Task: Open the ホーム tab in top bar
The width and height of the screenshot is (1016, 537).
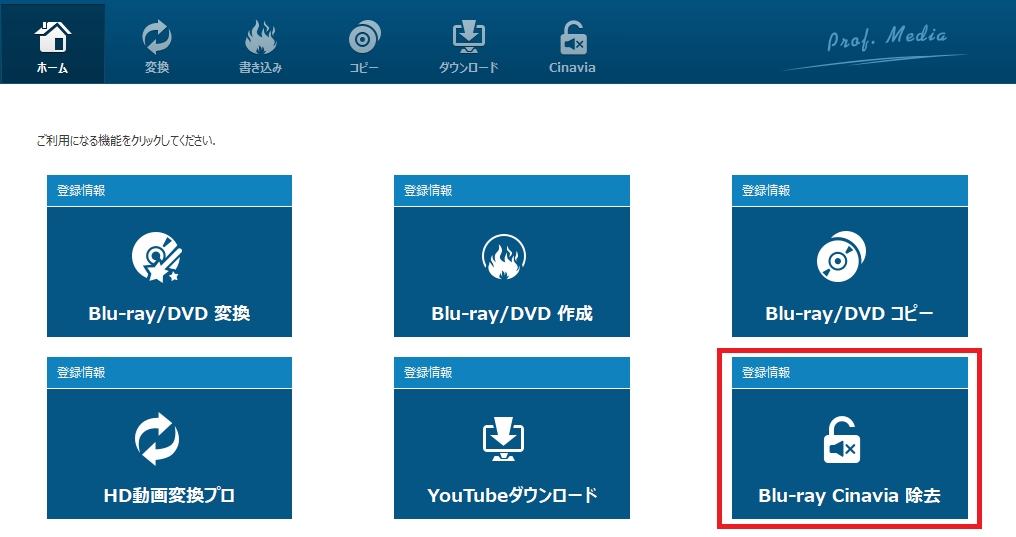Action: click(x=52, y=43)
